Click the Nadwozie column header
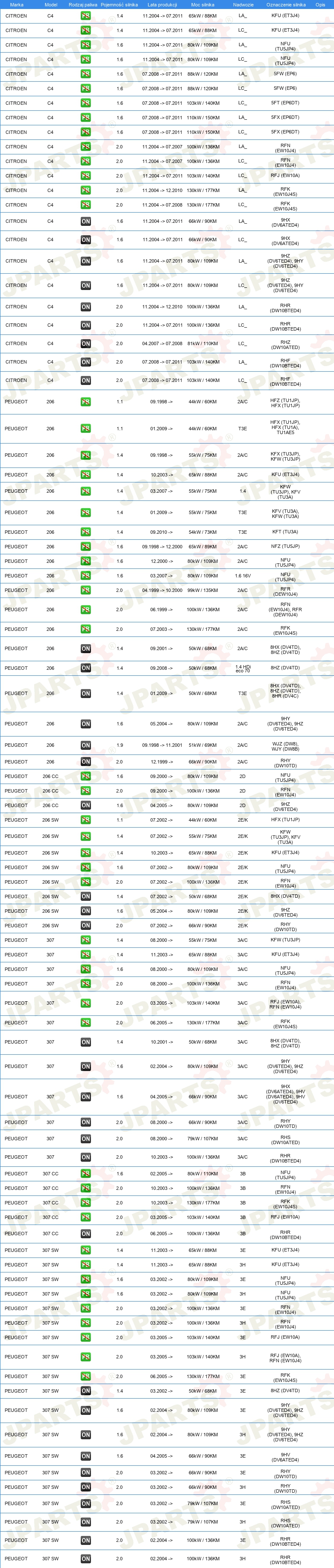This screenshot has height=1568, width=334. coord(243,4)
